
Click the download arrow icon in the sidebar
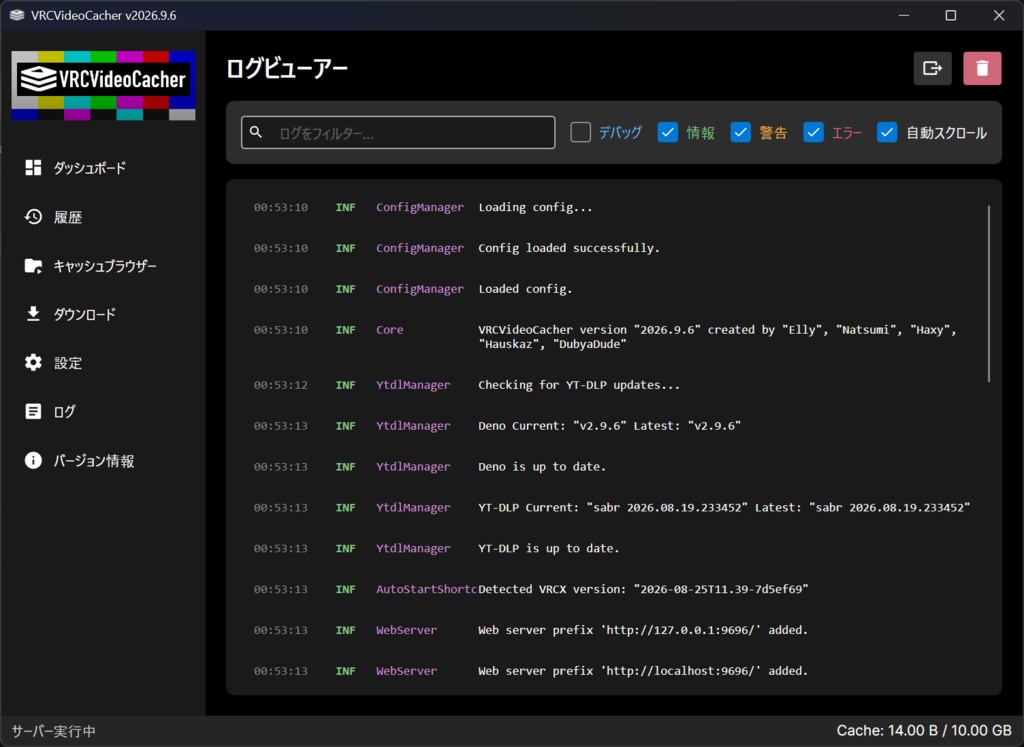pyautogui.click(x=33, y=314)
